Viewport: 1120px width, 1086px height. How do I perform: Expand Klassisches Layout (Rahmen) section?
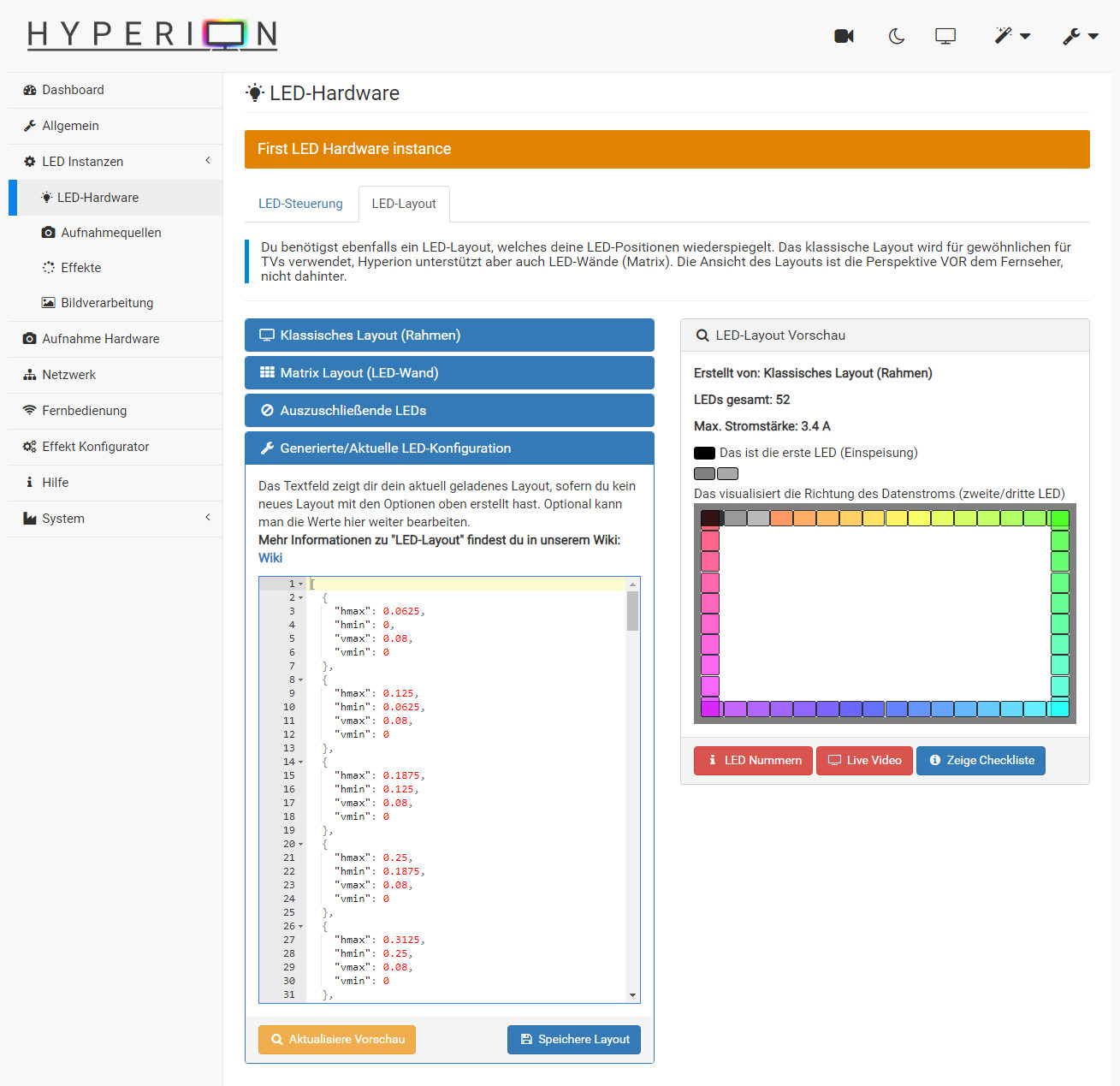449,335
